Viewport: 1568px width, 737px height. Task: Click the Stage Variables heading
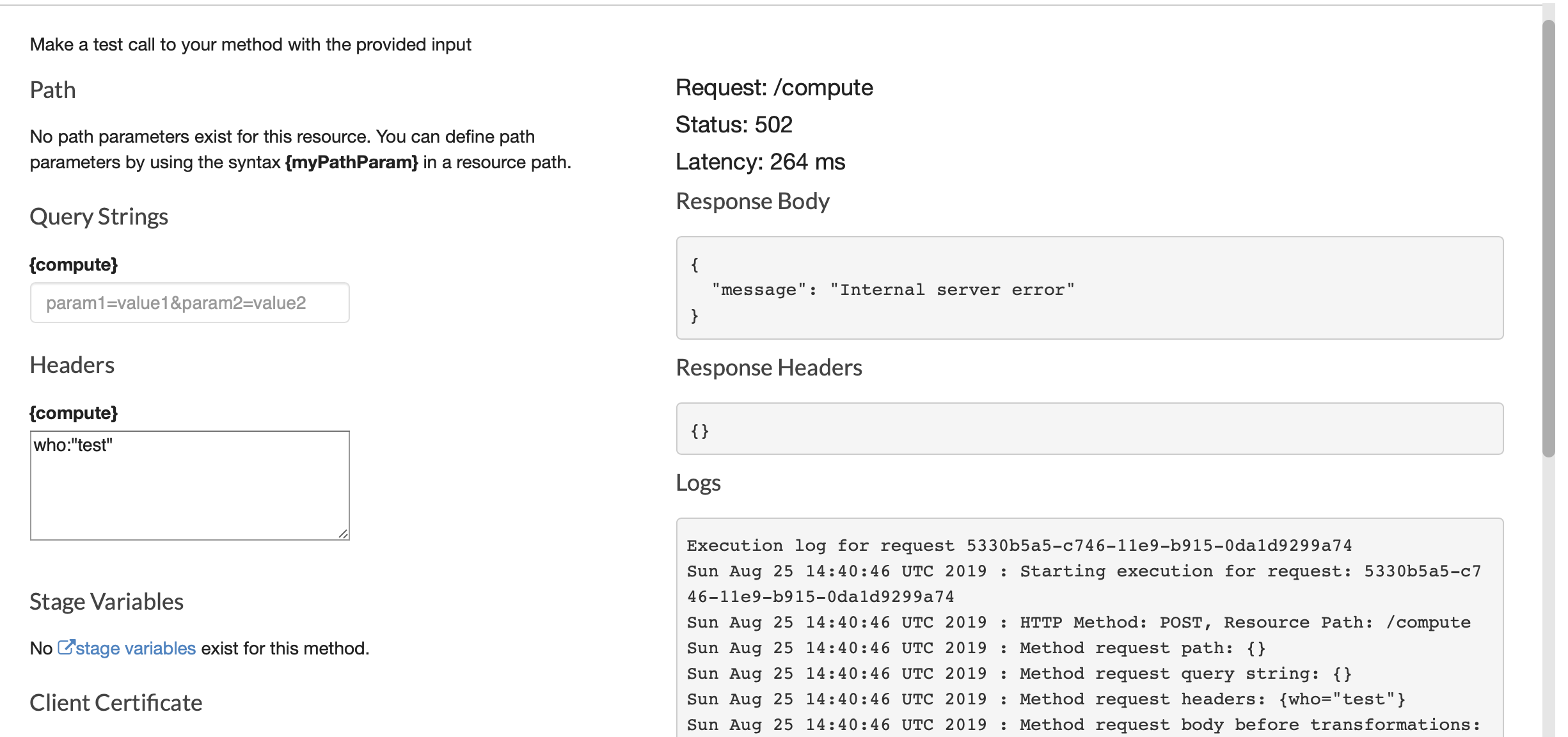click(106, 601)
